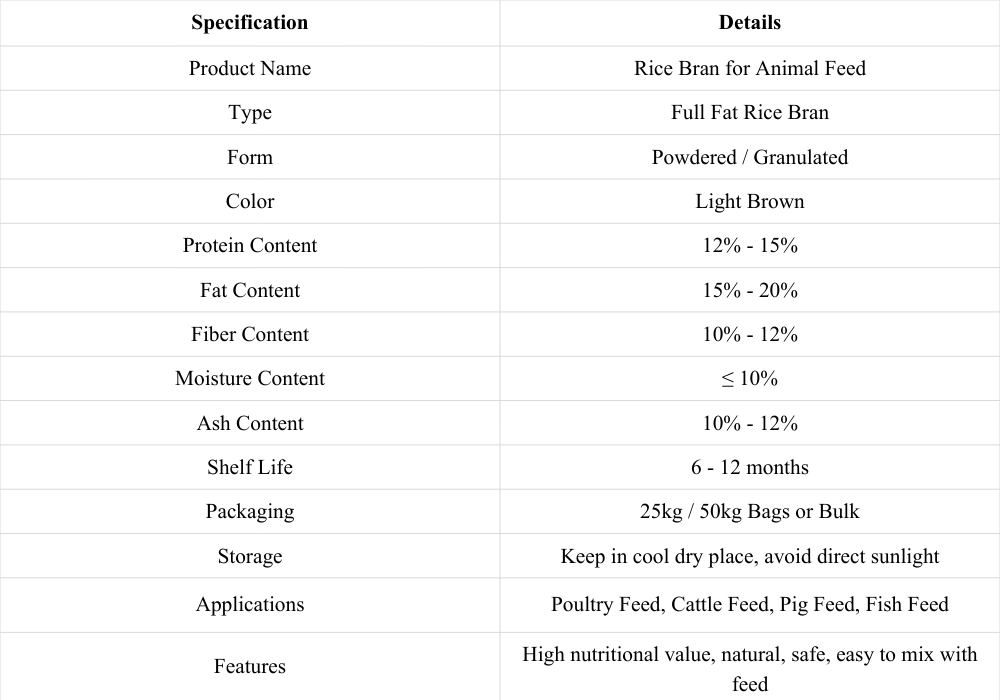Select the Full Fat Rice Bran value
This screenshot has width=1000, height=700.
tap(749, 112)
